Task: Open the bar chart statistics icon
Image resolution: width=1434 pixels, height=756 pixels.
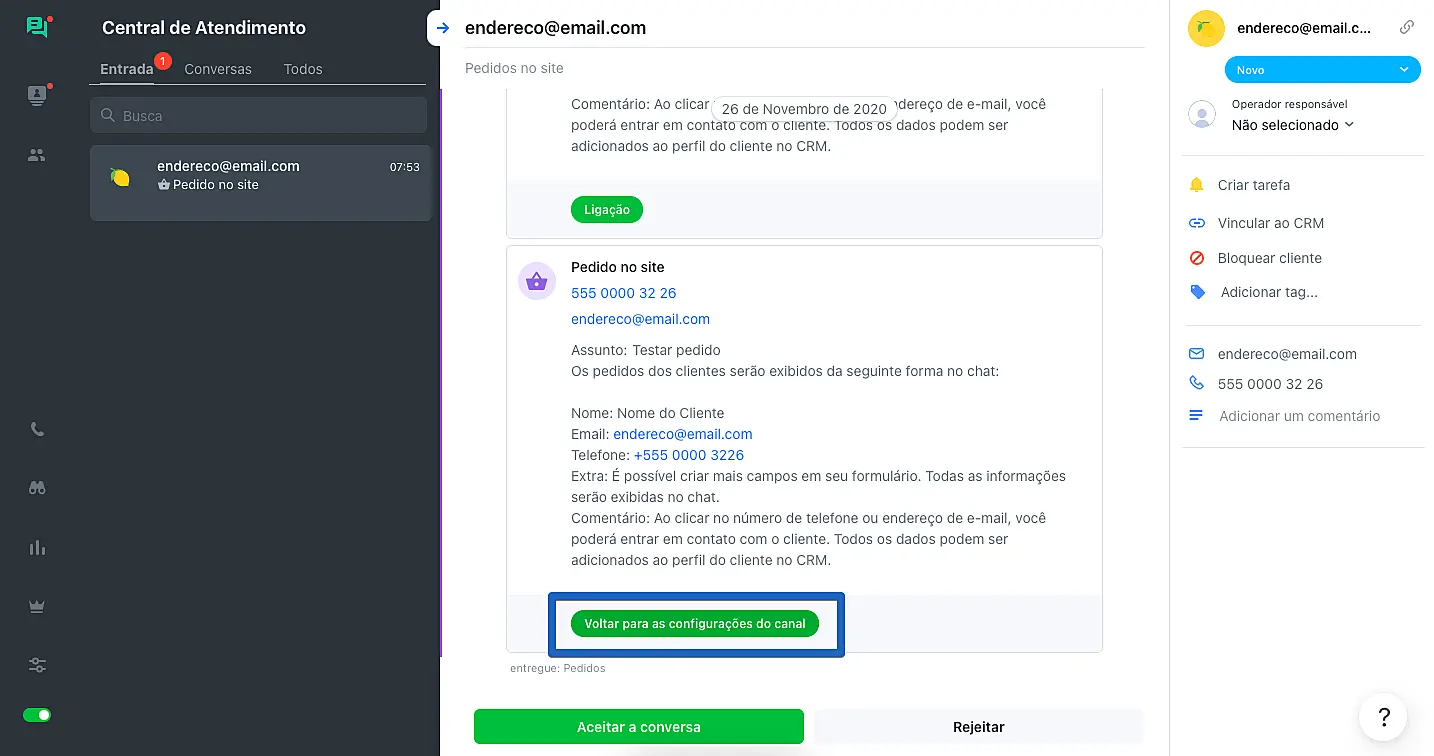Action: [x=37, y=547]
